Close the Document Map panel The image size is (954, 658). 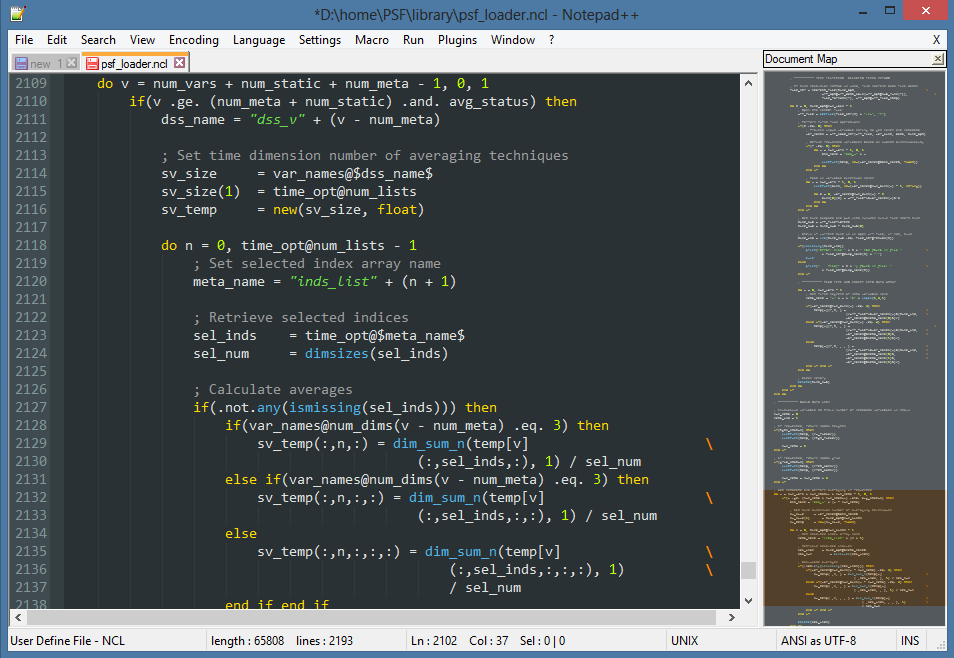938,59
